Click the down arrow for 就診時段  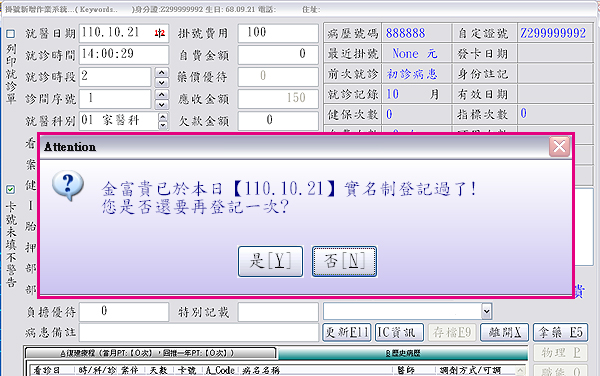tap(162, 83)
